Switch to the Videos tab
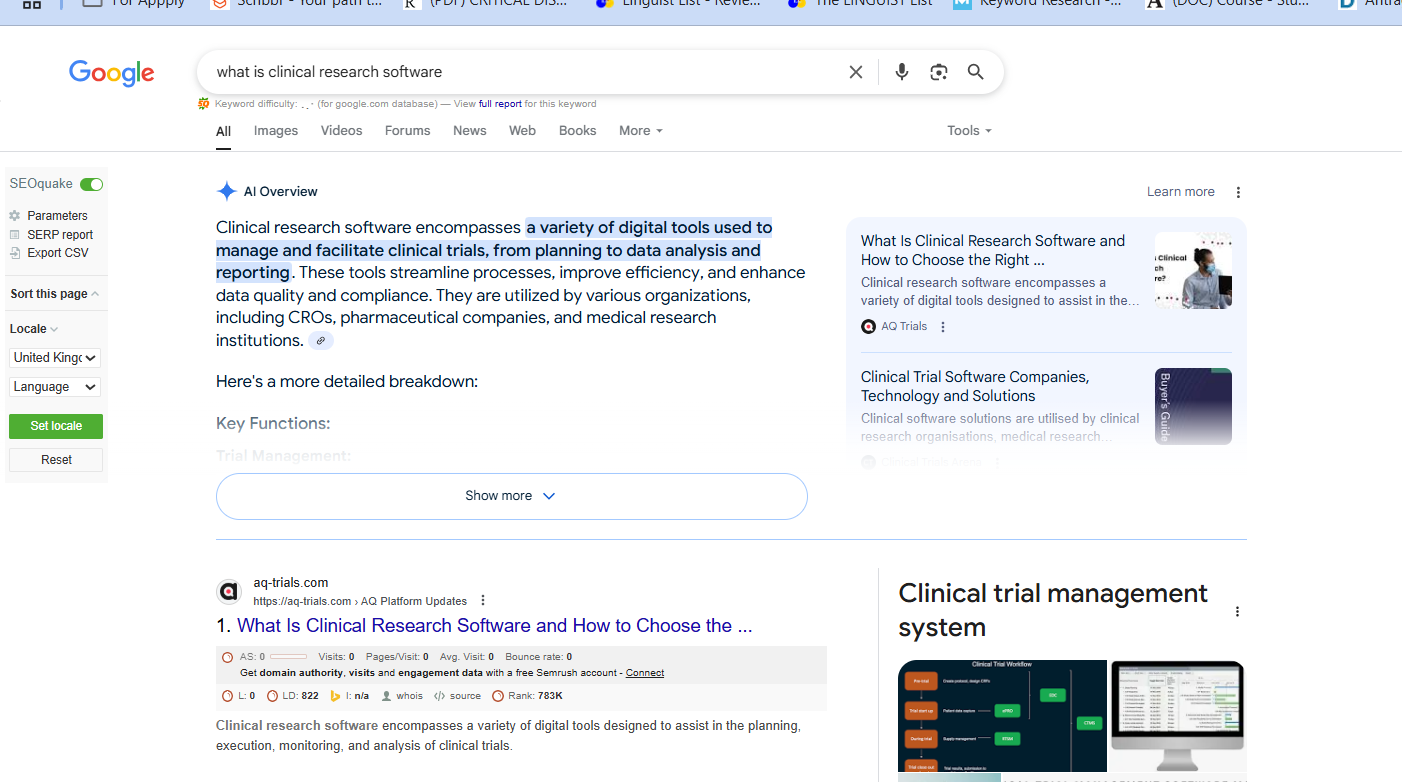The height and width of the screenshot is (782, 1402). [342, 131]
